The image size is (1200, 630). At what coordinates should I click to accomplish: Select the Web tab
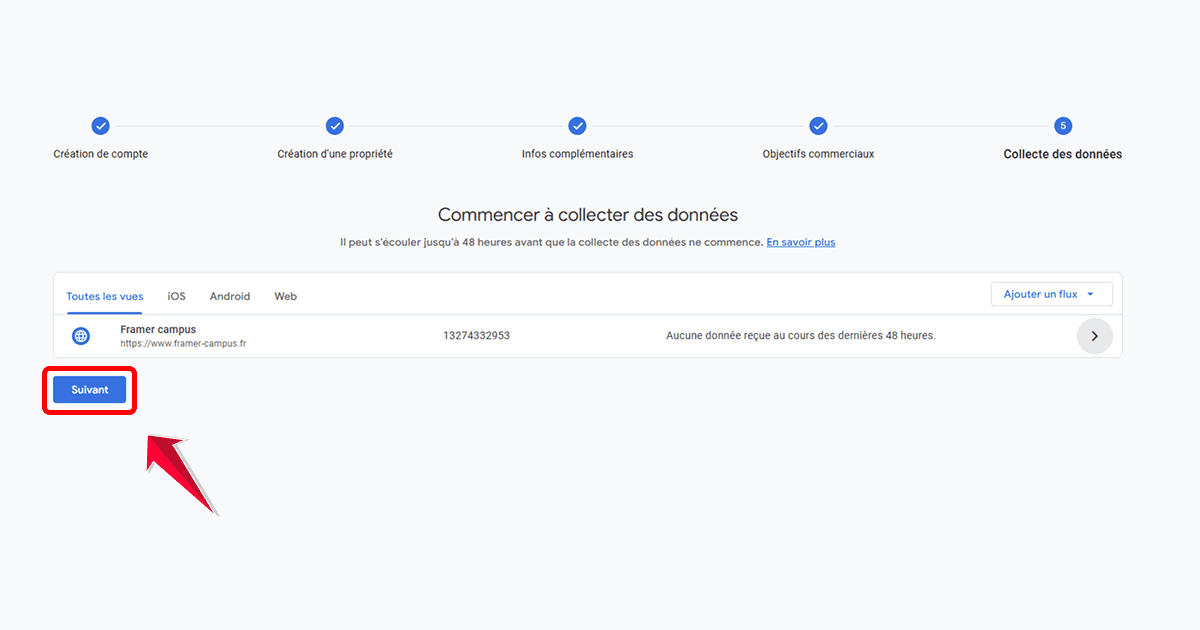pyautogui.click(x=284, y=296)
